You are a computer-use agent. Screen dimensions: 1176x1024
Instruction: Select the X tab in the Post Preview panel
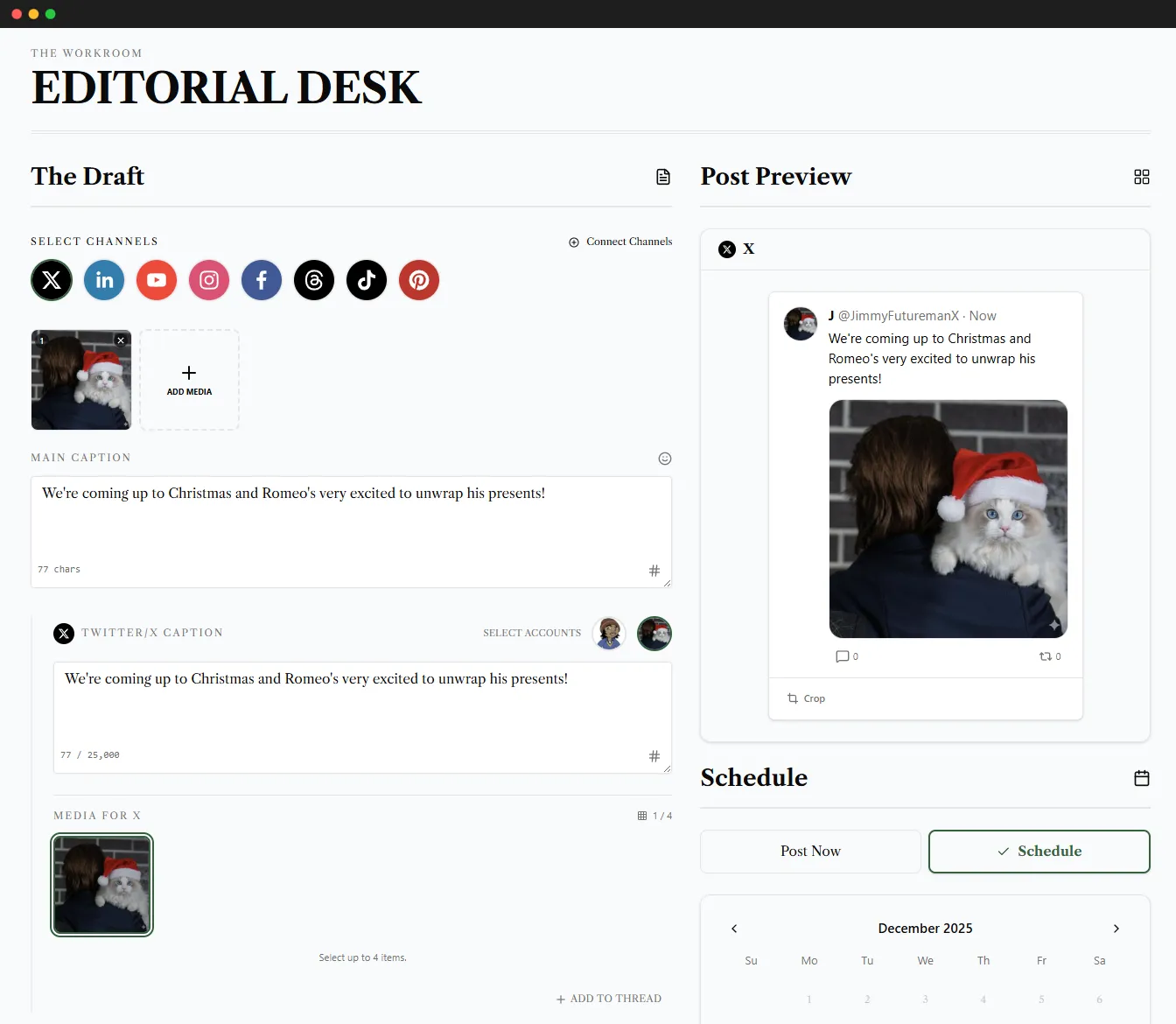pos(737,249)
